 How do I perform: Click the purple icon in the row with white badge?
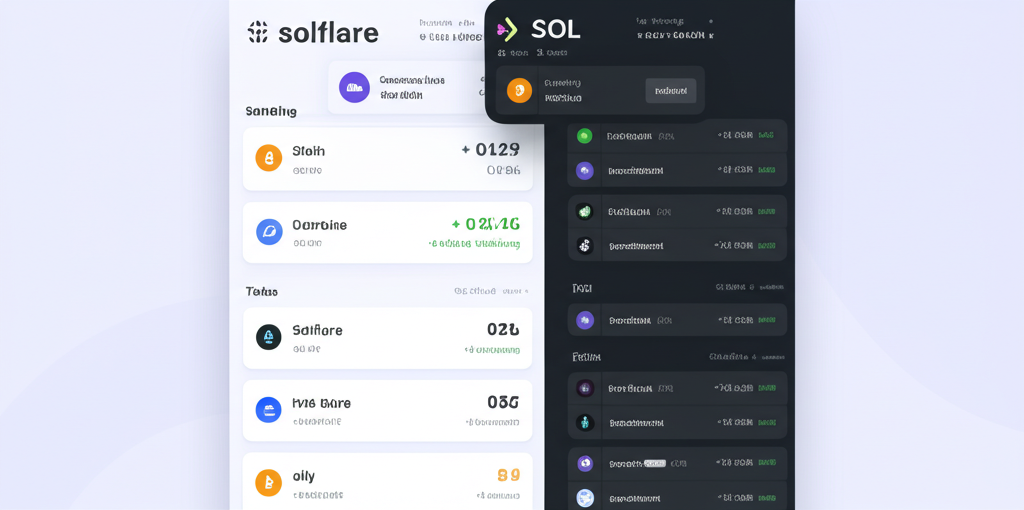pos(584,464)
